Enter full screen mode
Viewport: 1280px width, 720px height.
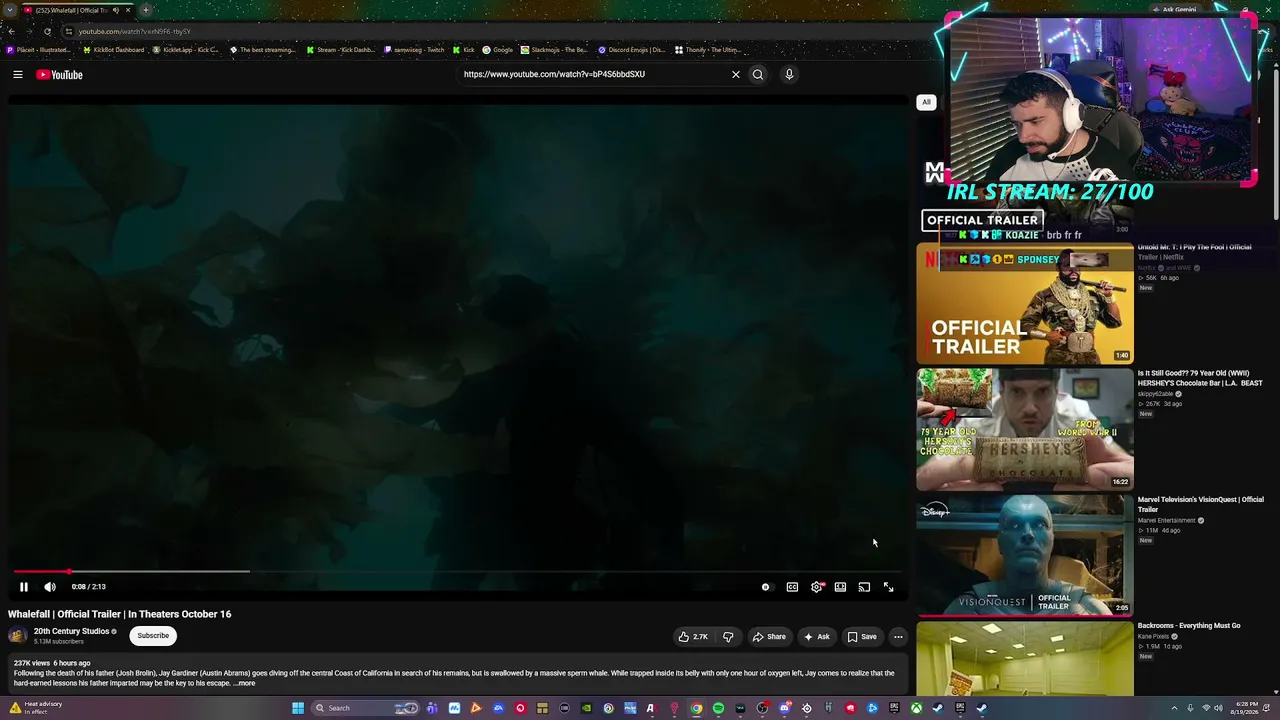(888, 587)
